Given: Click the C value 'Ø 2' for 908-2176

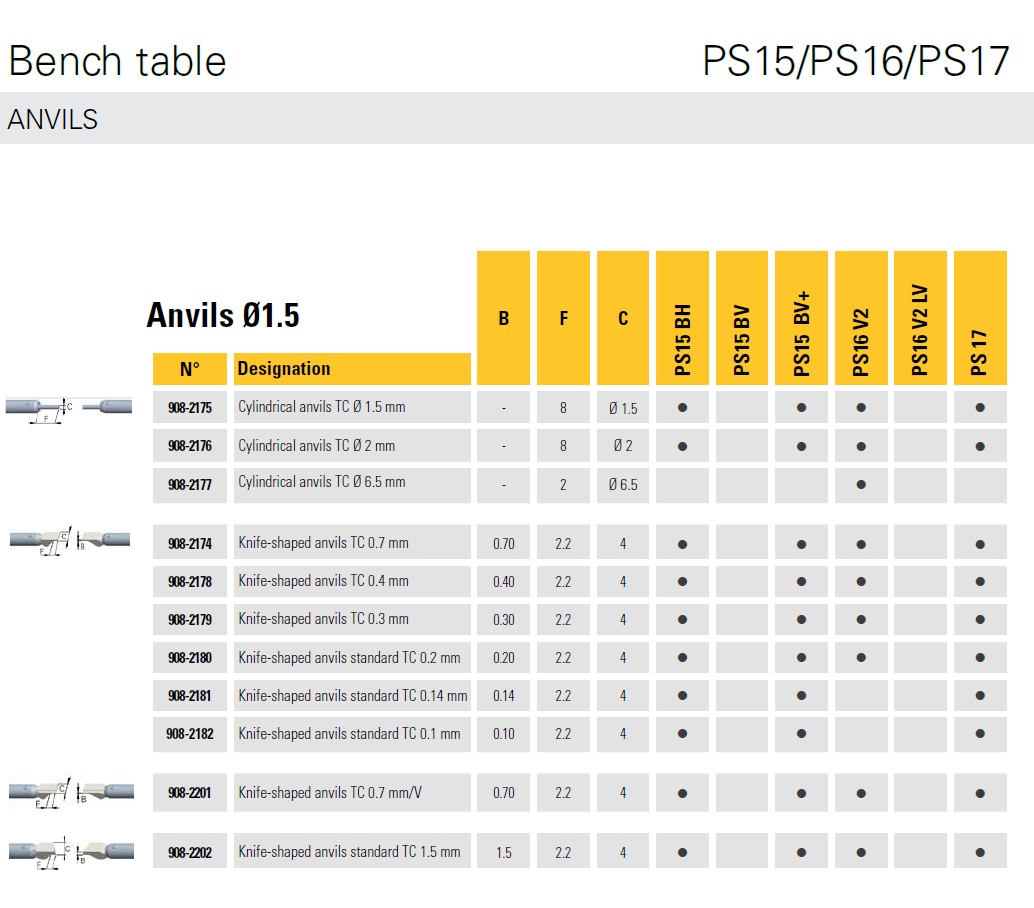Looking at the screenshot, I should click(623, 446).
